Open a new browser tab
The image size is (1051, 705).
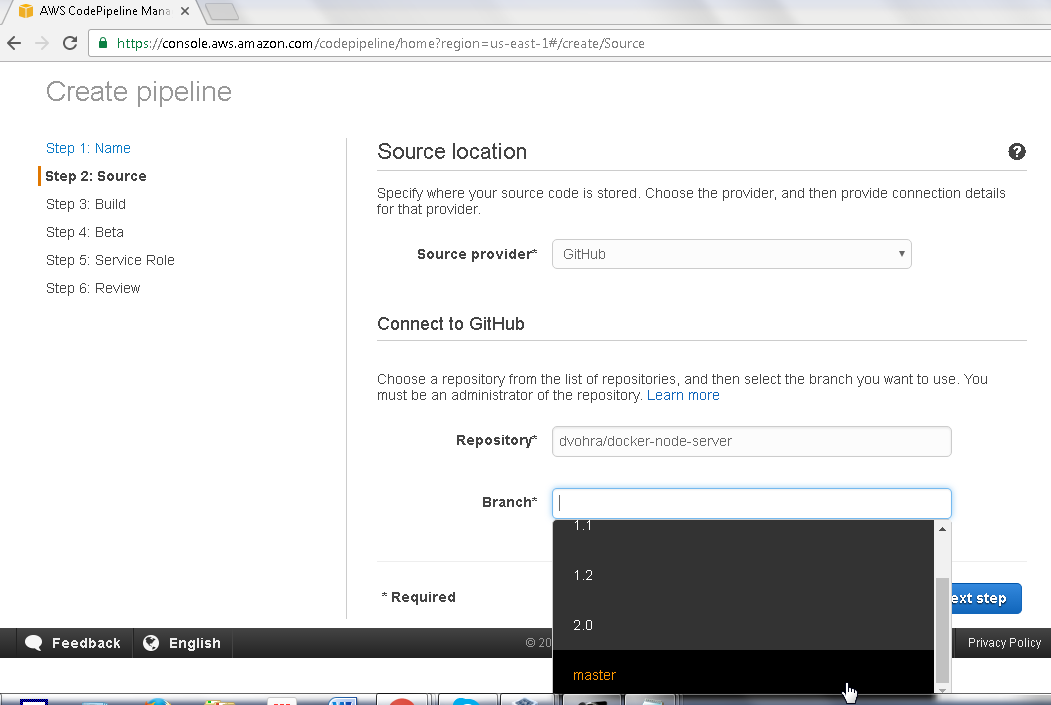pos(221,11)
